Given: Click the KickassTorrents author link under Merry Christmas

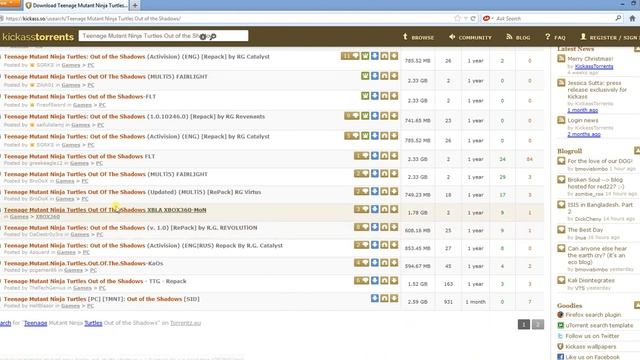Looking at the screenshot, I should point(594,66).
